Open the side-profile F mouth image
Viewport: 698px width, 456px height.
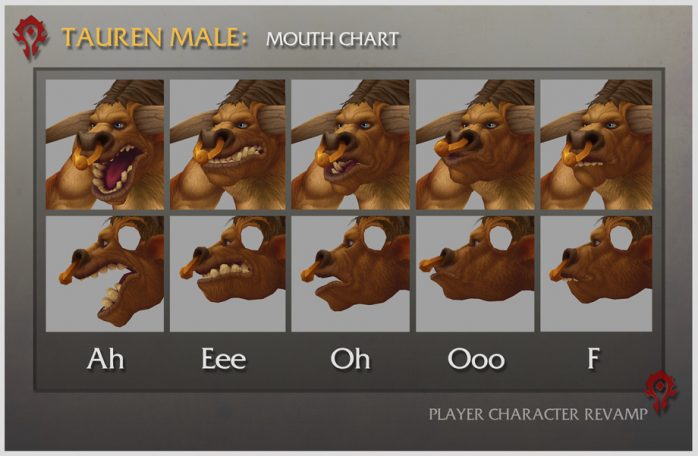(597, 274)
